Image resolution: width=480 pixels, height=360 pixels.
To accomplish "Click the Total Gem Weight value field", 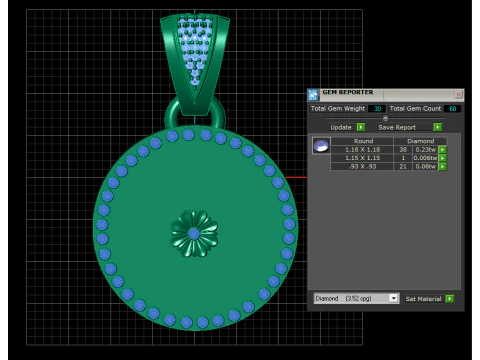I will click(377, 109).
